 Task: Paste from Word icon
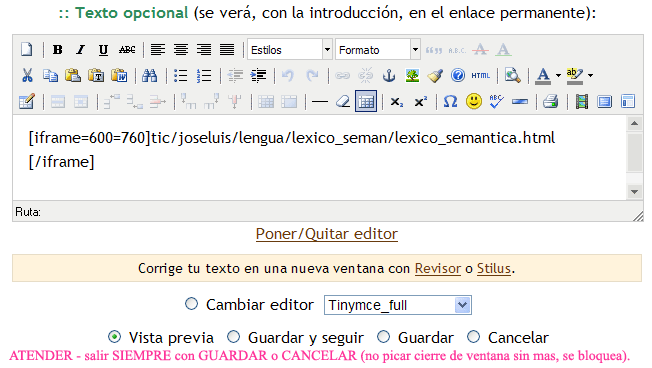tap(119, 76)
